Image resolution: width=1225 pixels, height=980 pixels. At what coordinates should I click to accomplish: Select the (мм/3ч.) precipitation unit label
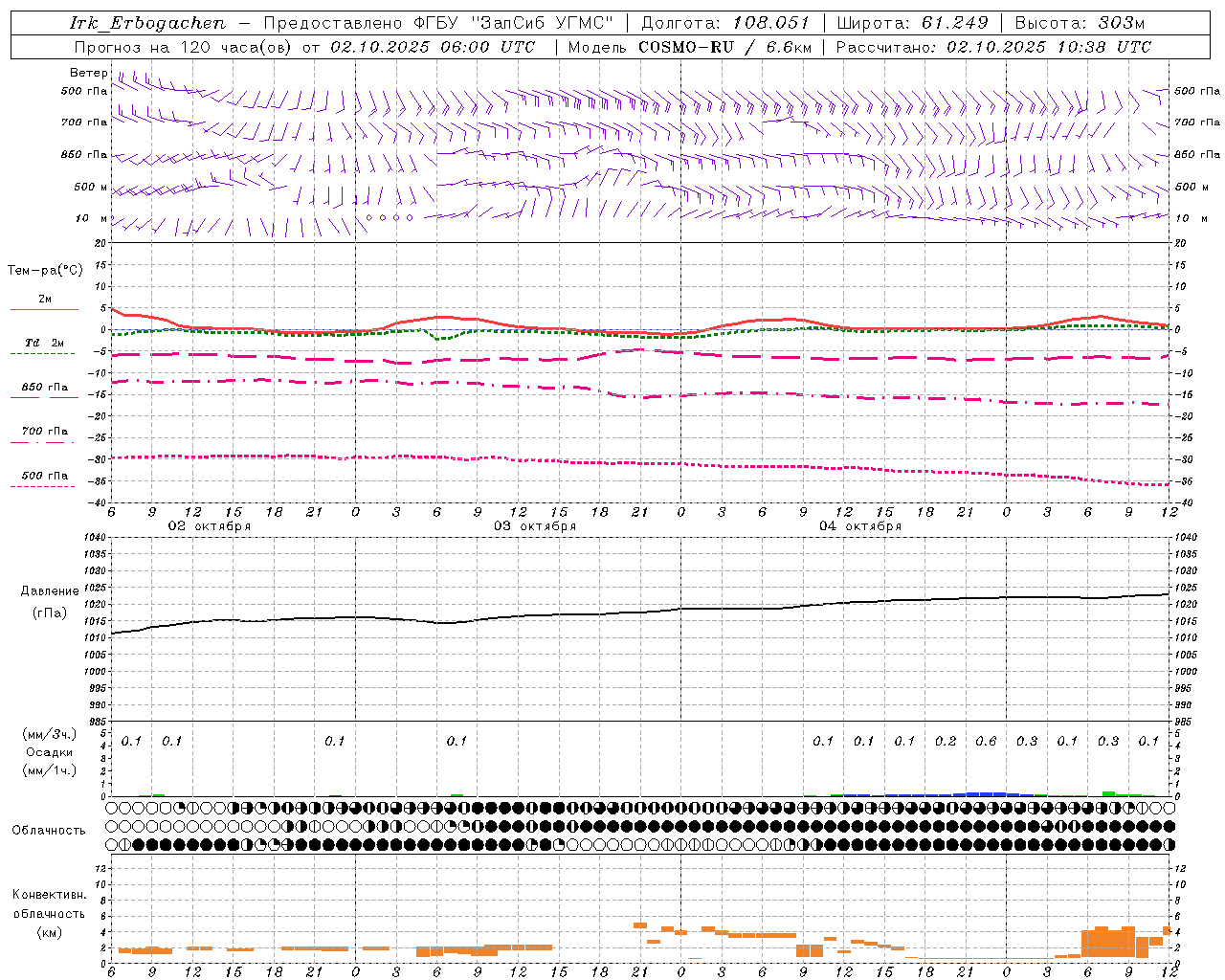coord(50,734)
